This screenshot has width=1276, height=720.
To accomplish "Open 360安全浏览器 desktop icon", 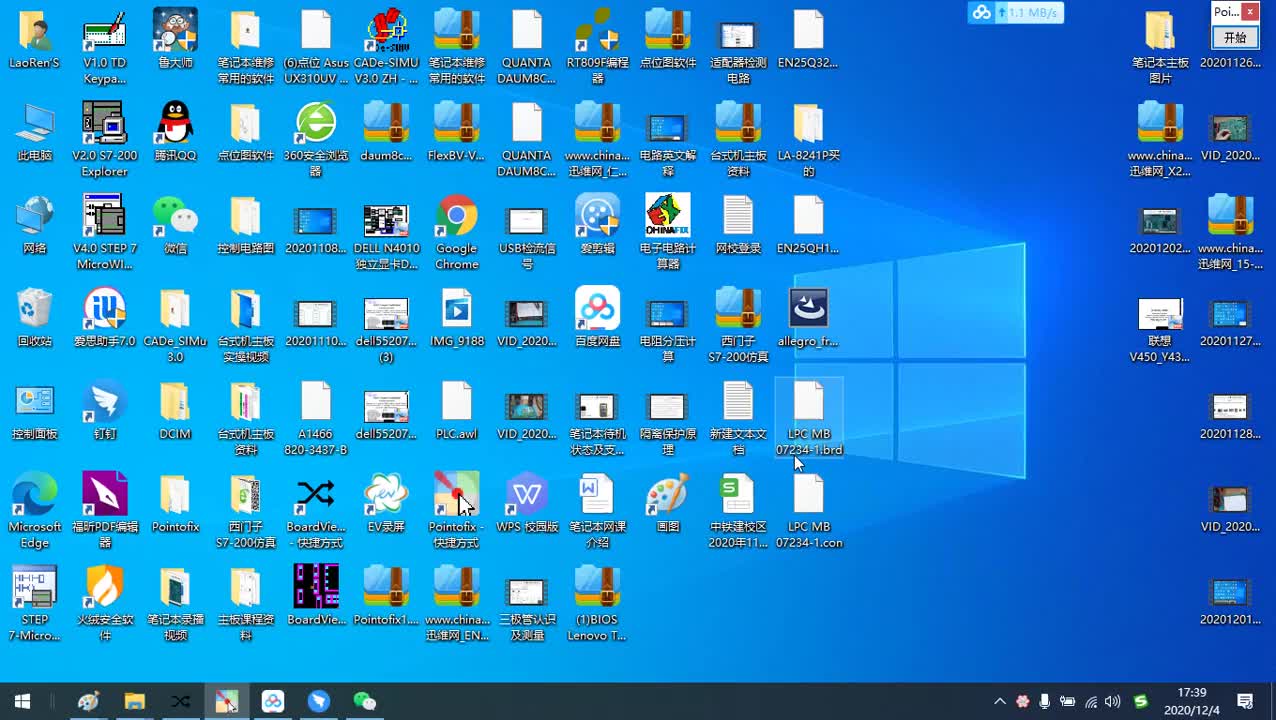I will (x=316, y=140).
